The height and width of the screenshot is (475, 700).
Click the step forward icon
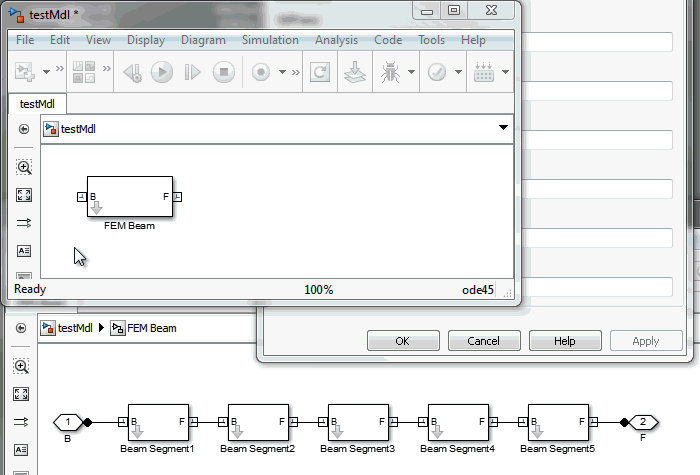pyautogui.click(x=193, y=72)
